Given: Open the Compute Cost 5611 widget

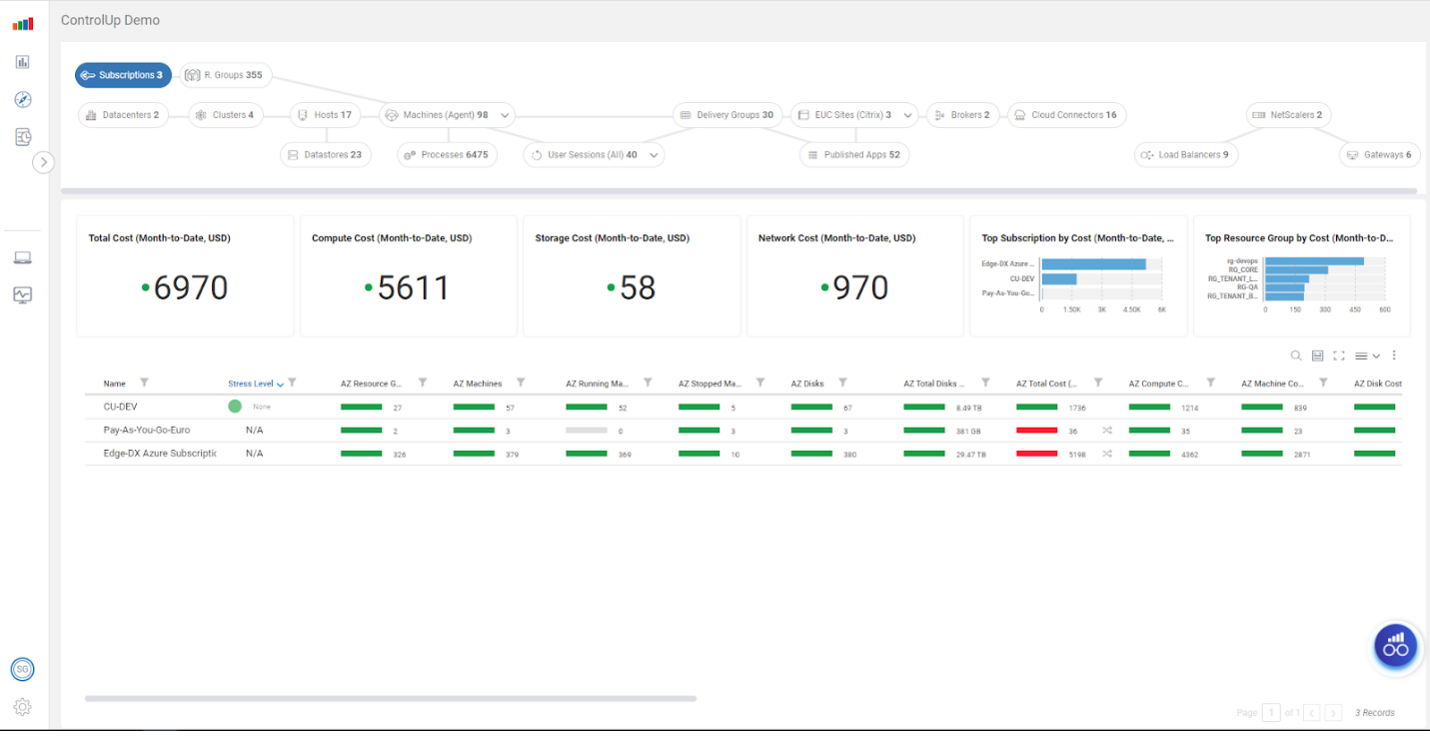Looking at the screenshot, I should (x=409, y=276).
